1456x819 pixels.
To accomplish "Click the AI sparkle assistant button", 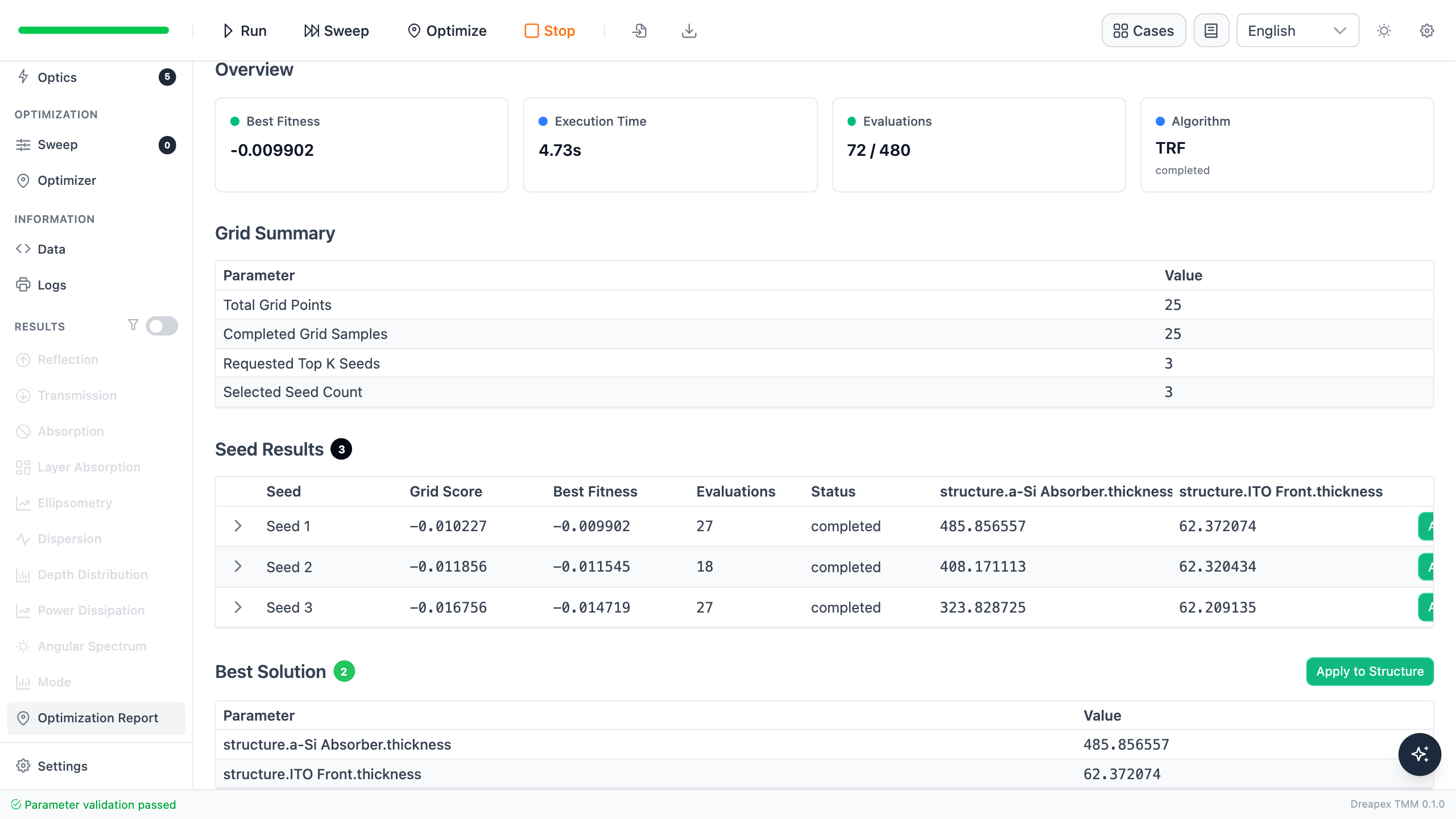I will [x=1420, y=754].
